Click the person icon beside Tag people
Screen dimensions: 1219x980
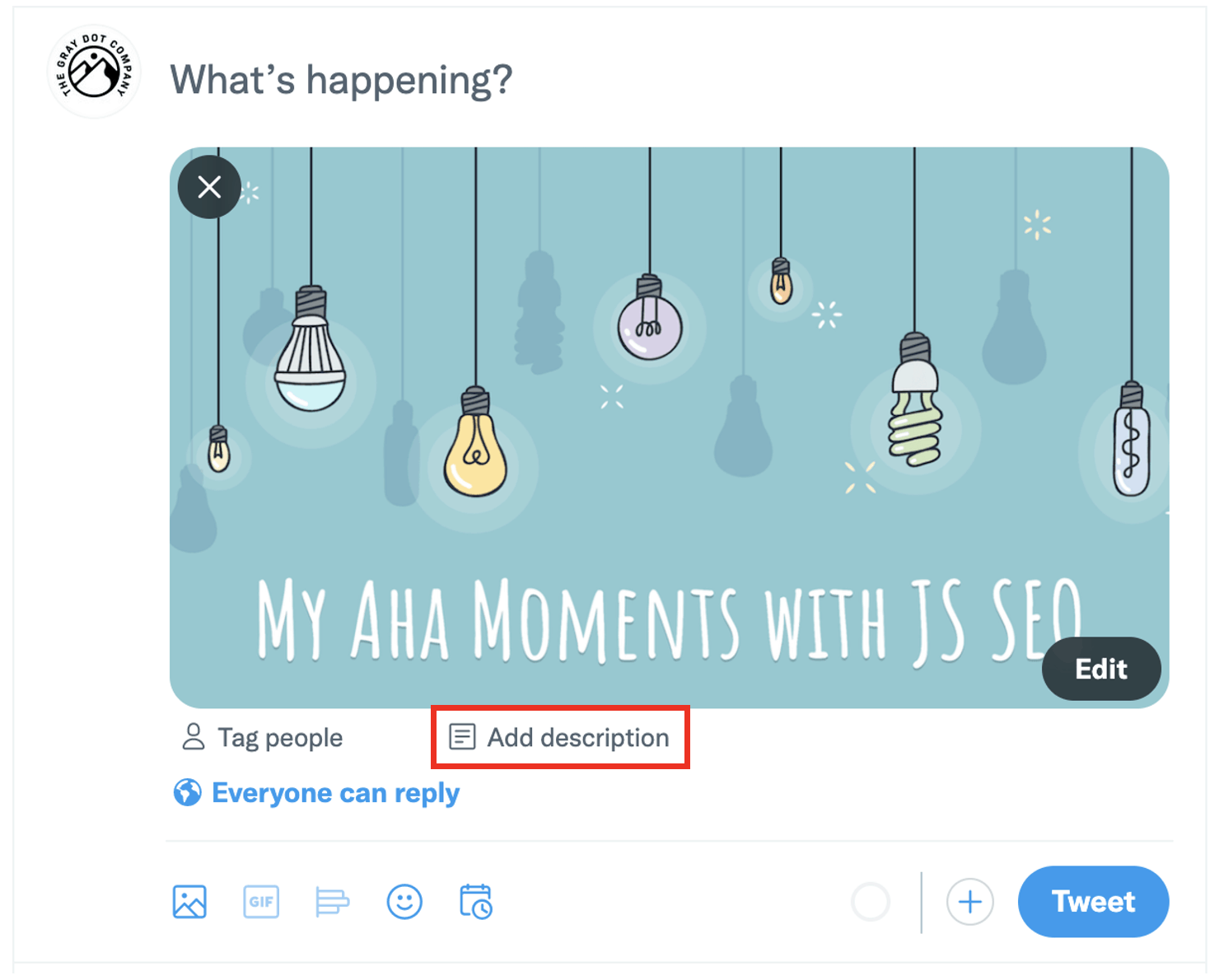(194, 737)
